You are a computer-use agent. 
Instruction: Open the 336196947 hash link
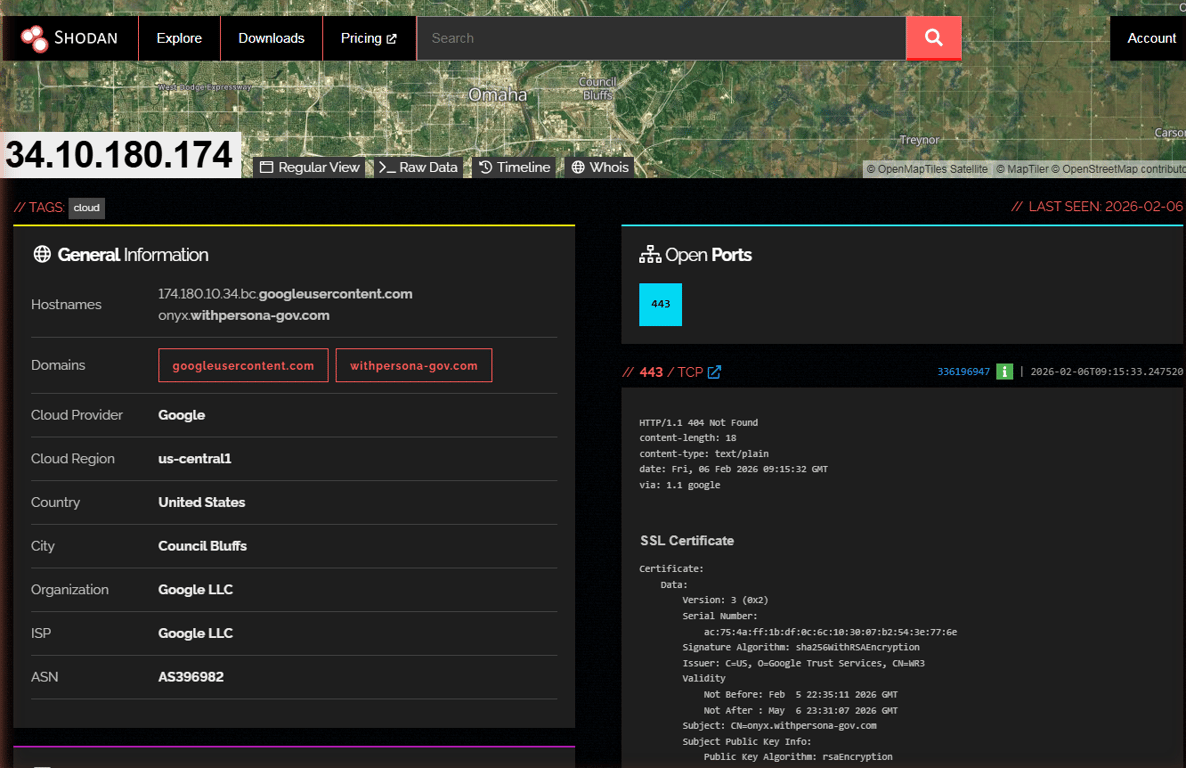click(x=963, y=372)
